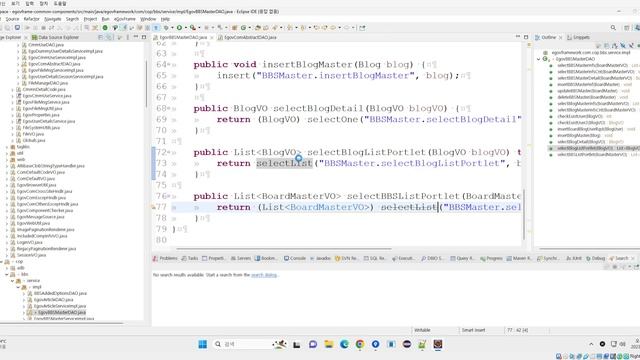The image size is (640, 360).
Task: Click the New Java Class (green C) icon
Action: [x=243, y=28]
